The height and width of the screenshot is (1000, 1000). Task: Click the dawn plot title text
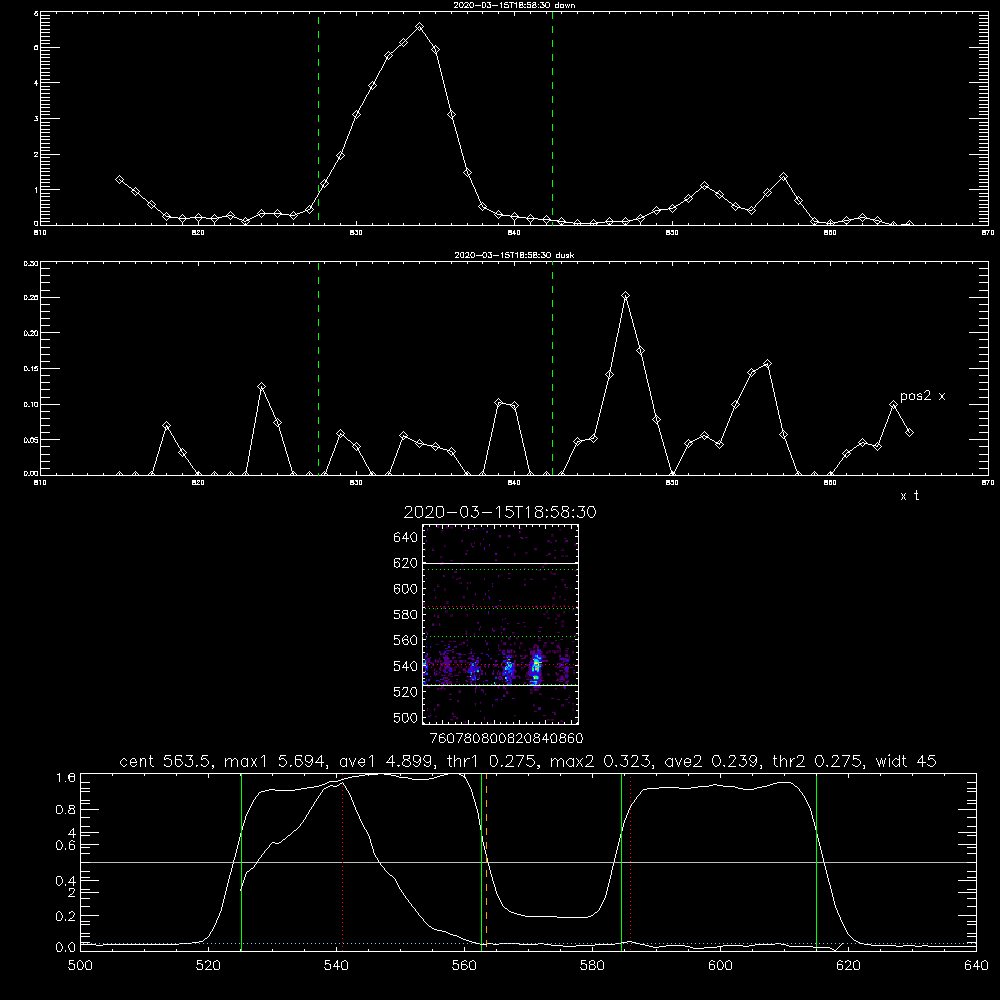pos(514,5)
